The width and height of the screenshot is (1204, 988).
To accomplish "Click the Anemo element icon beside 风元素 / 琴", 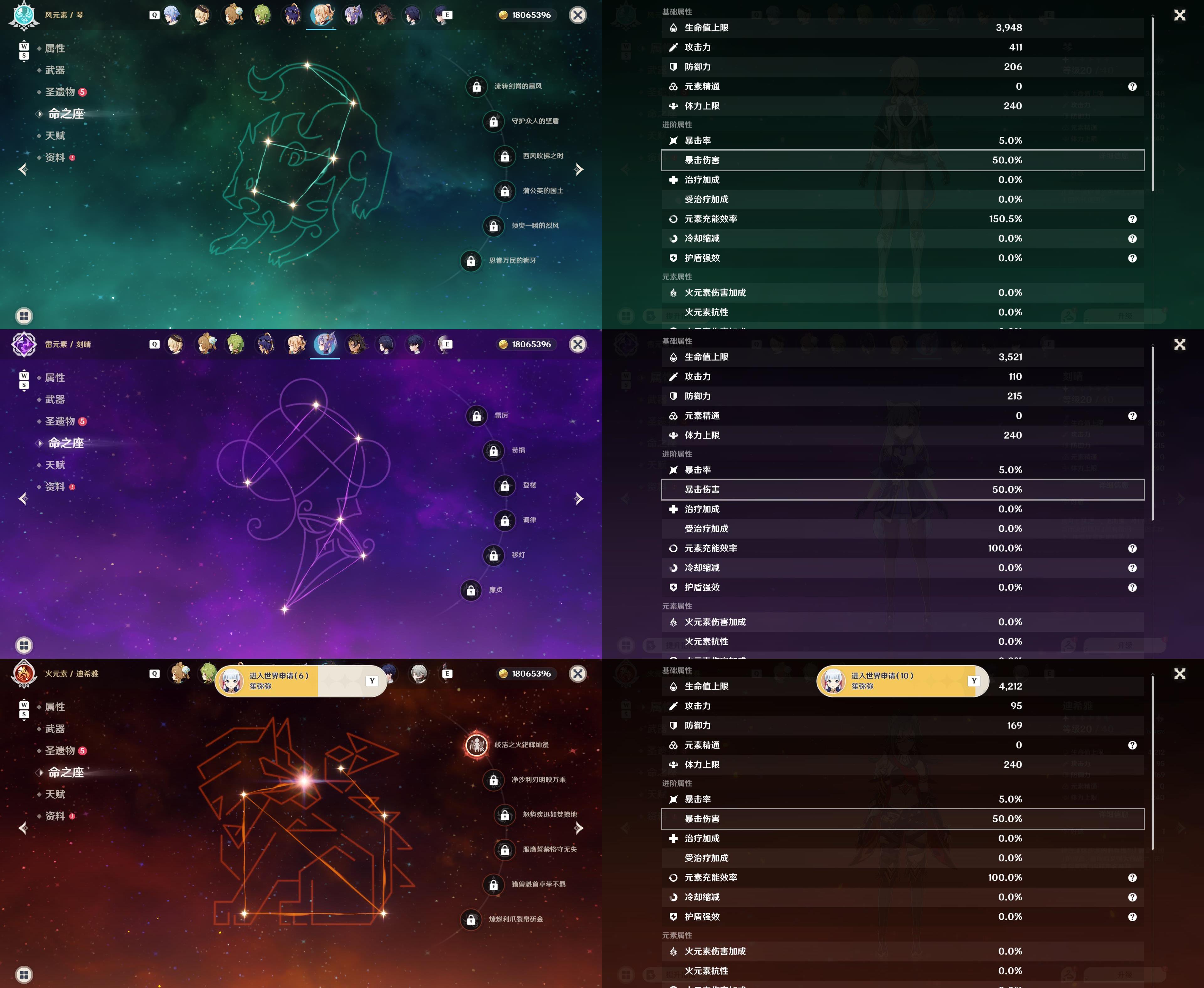I will [24, 15].
